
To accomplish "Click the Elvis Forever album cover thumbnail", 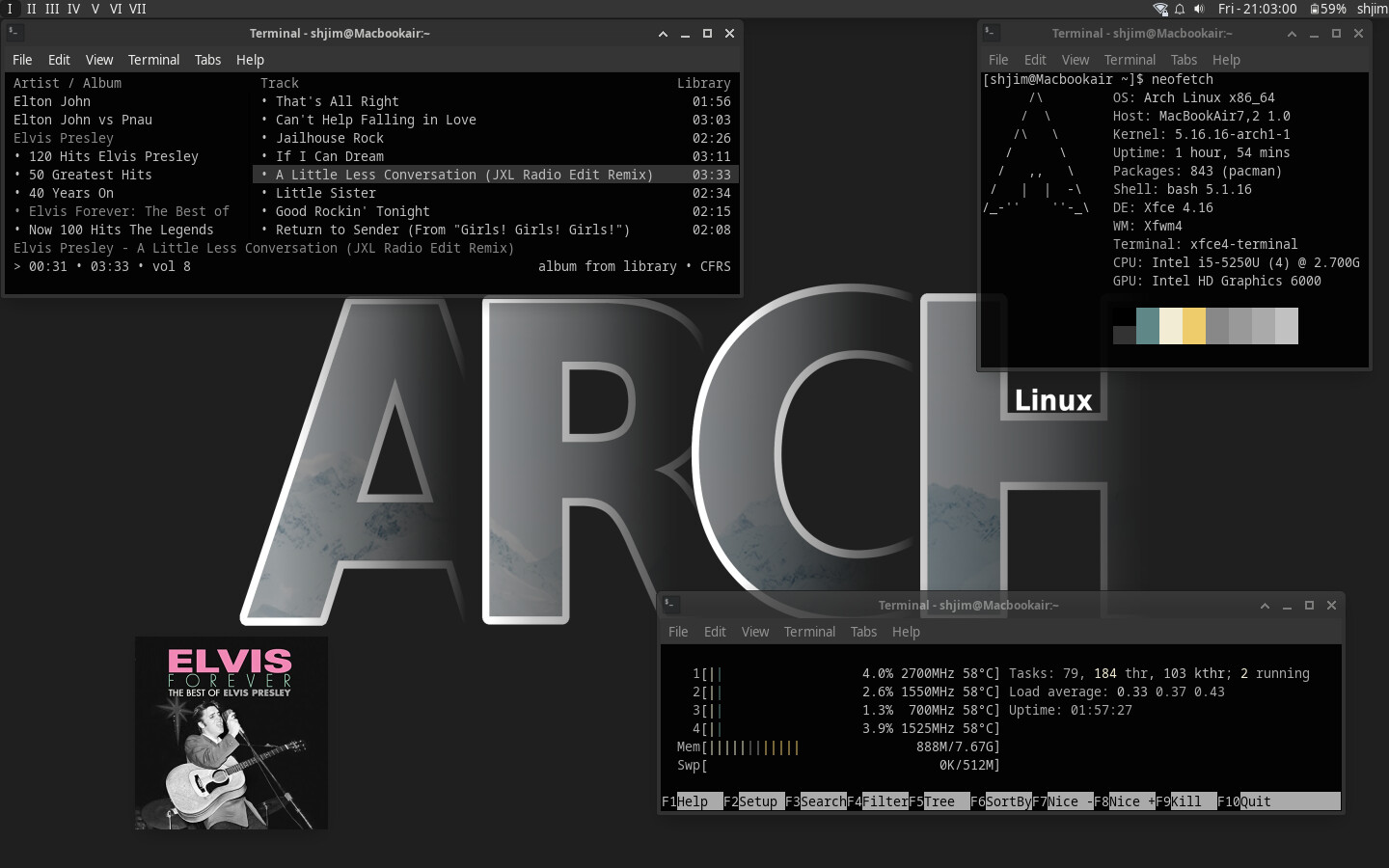I will (231, 733).
